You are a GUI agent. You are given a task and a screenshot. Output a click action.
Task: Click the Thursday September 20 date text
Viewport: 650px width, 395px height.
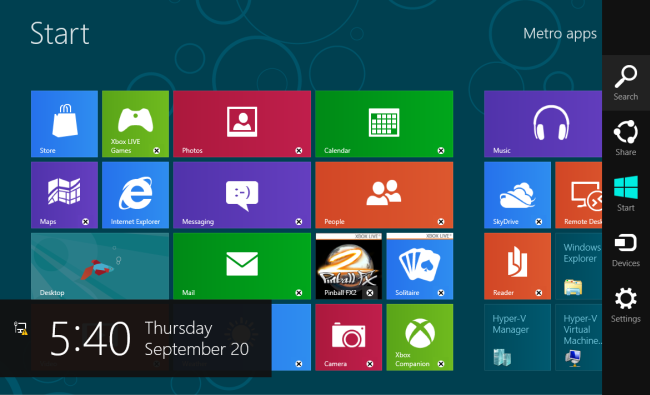[196, 339]
